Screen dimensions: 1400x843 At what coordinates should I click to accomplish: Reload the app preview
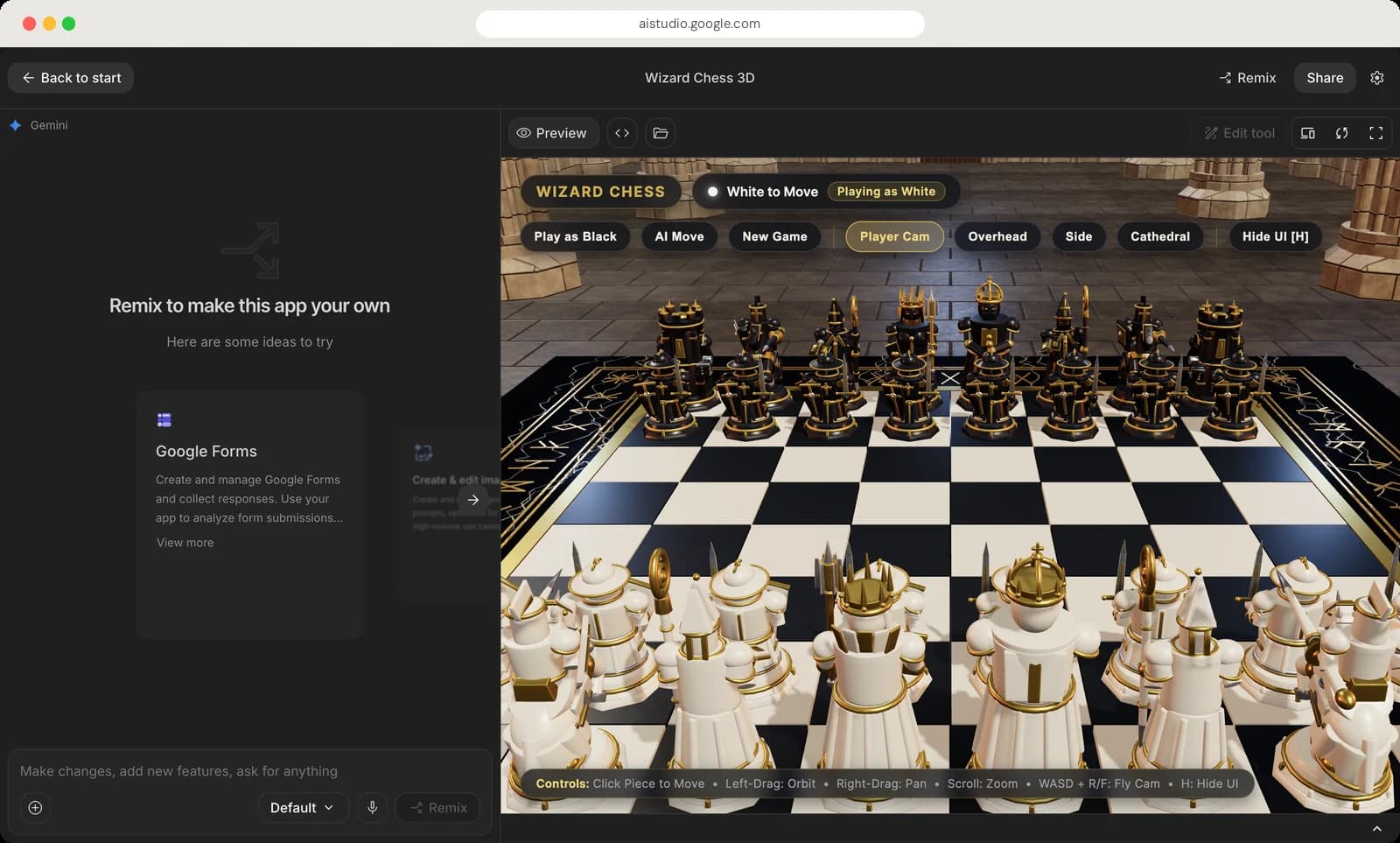pyautogui.click(x=1341, y=133)
